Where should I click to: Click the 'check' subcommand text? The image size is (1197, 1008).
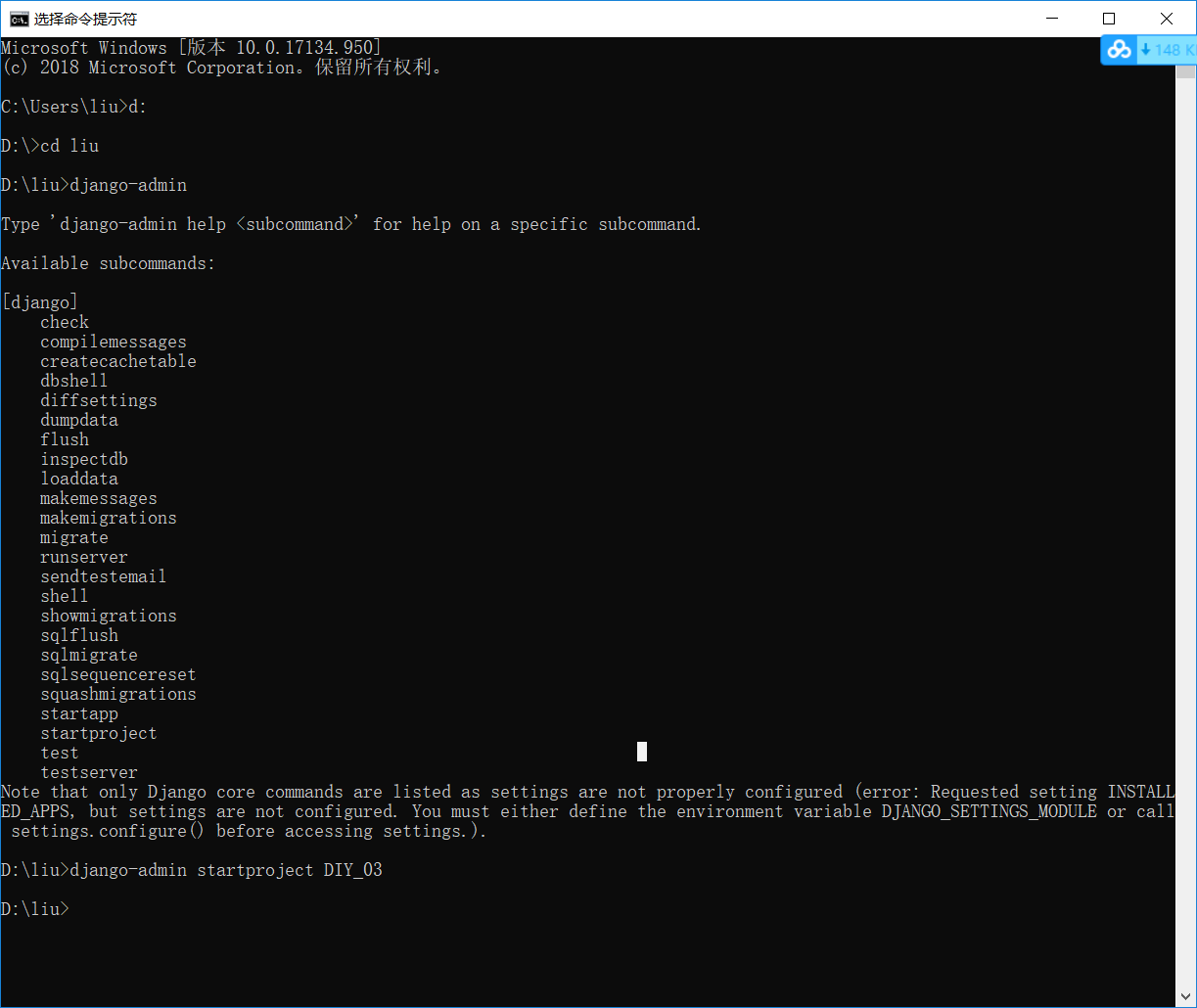[x=65, y=322]
